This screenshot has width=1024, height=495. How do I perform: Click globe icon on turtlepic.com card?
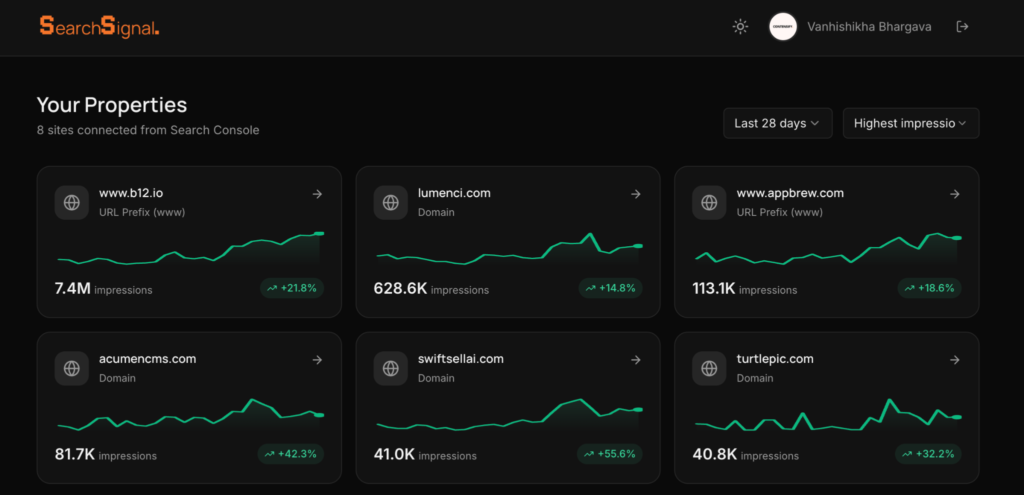point(709,368)
